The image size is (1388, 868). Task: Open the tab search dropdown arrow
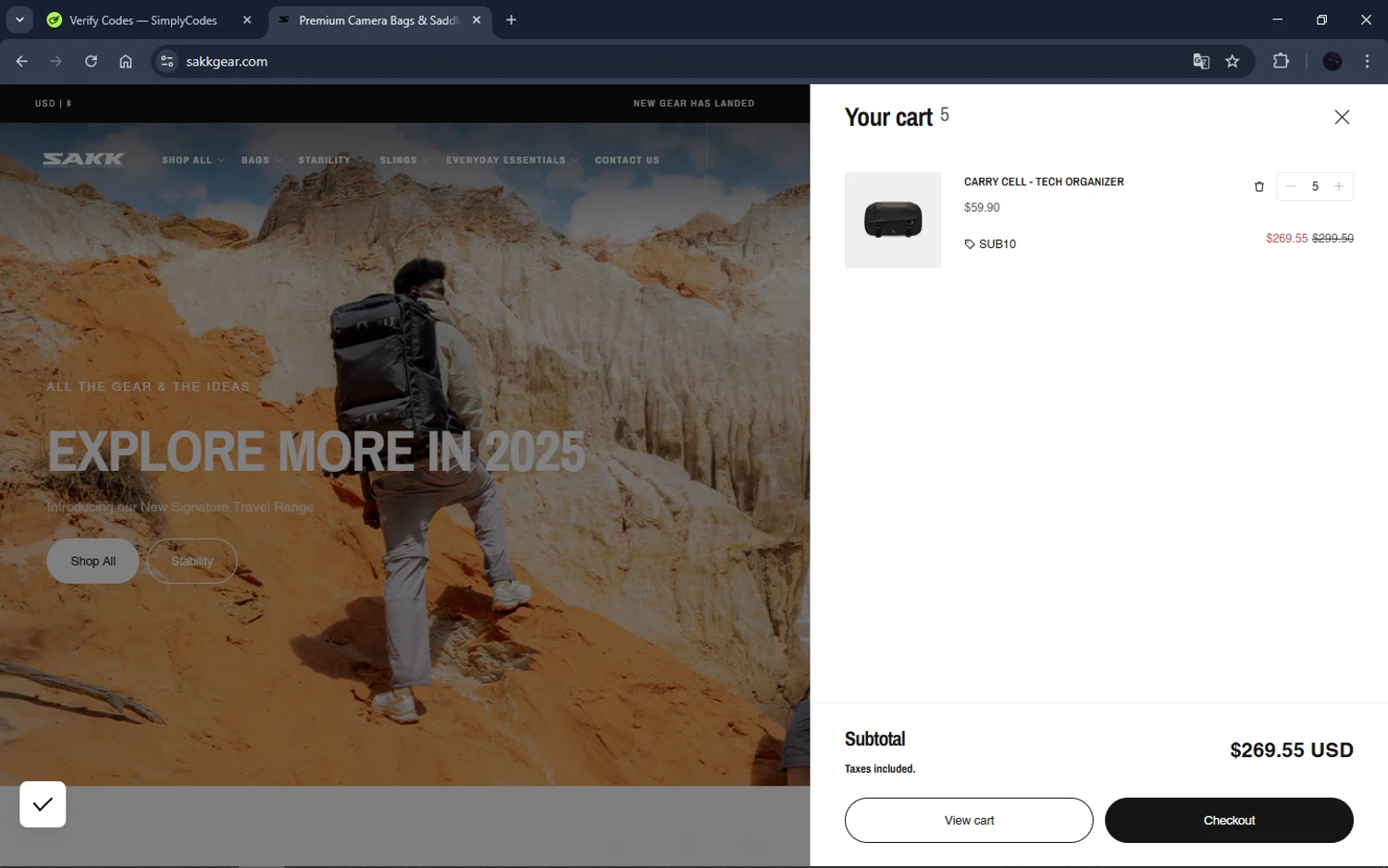(19, 19)
